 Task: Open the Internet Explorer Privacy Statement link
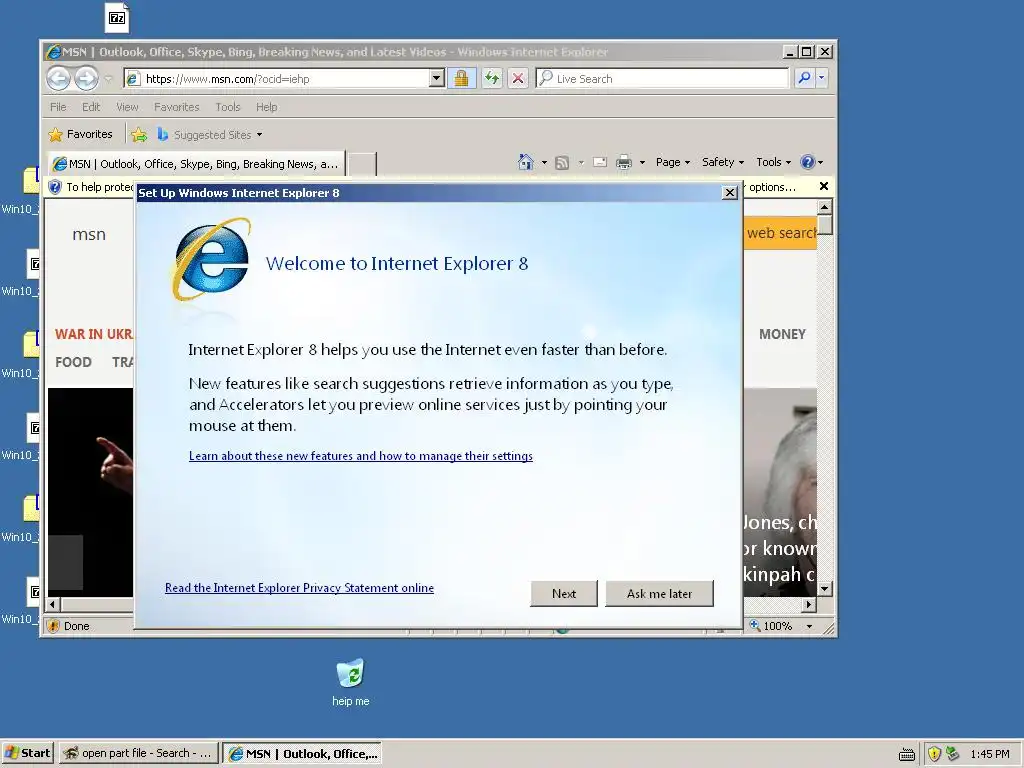coord(299,588)
